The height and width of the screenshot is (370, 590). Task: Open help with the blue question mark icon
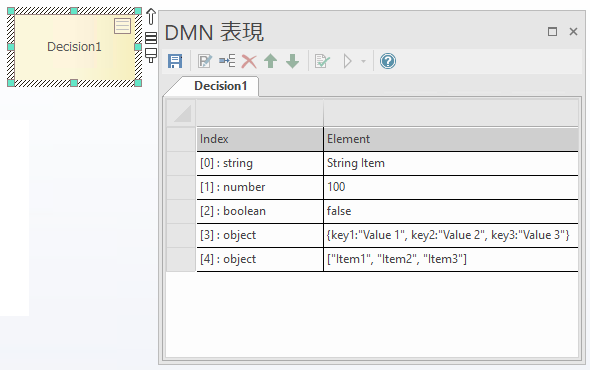[x=388, y=61]
